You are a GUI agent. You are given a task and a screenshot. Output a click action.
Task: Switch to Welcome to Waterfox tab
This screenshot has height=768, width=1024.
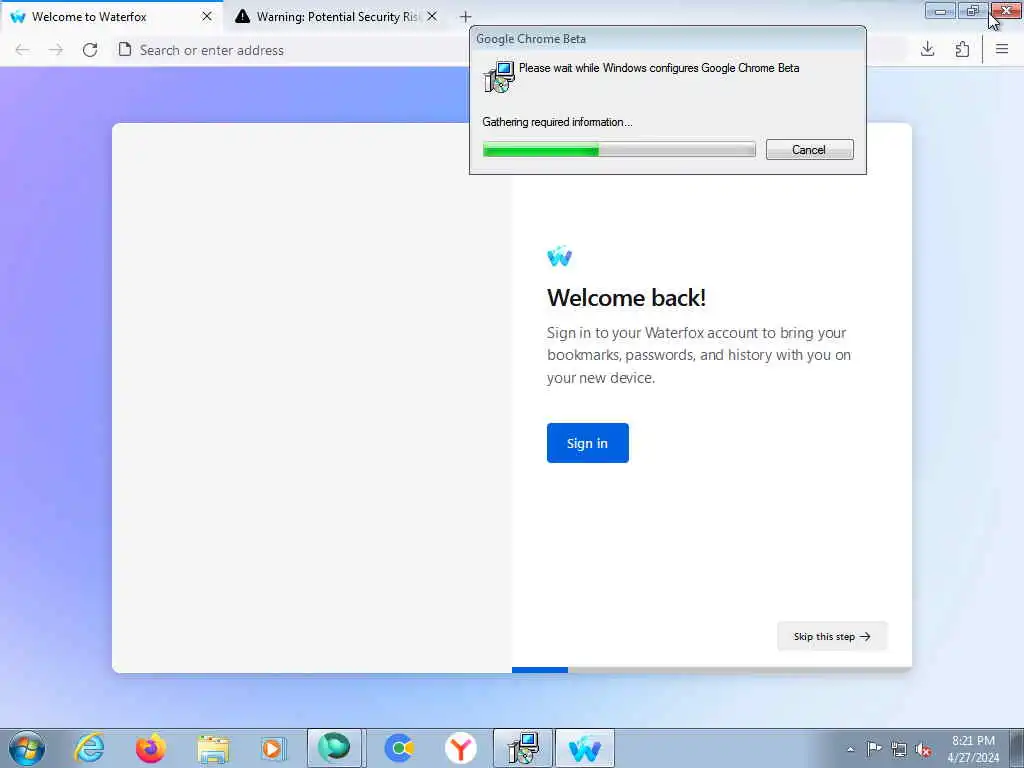(x=112, y=16)
